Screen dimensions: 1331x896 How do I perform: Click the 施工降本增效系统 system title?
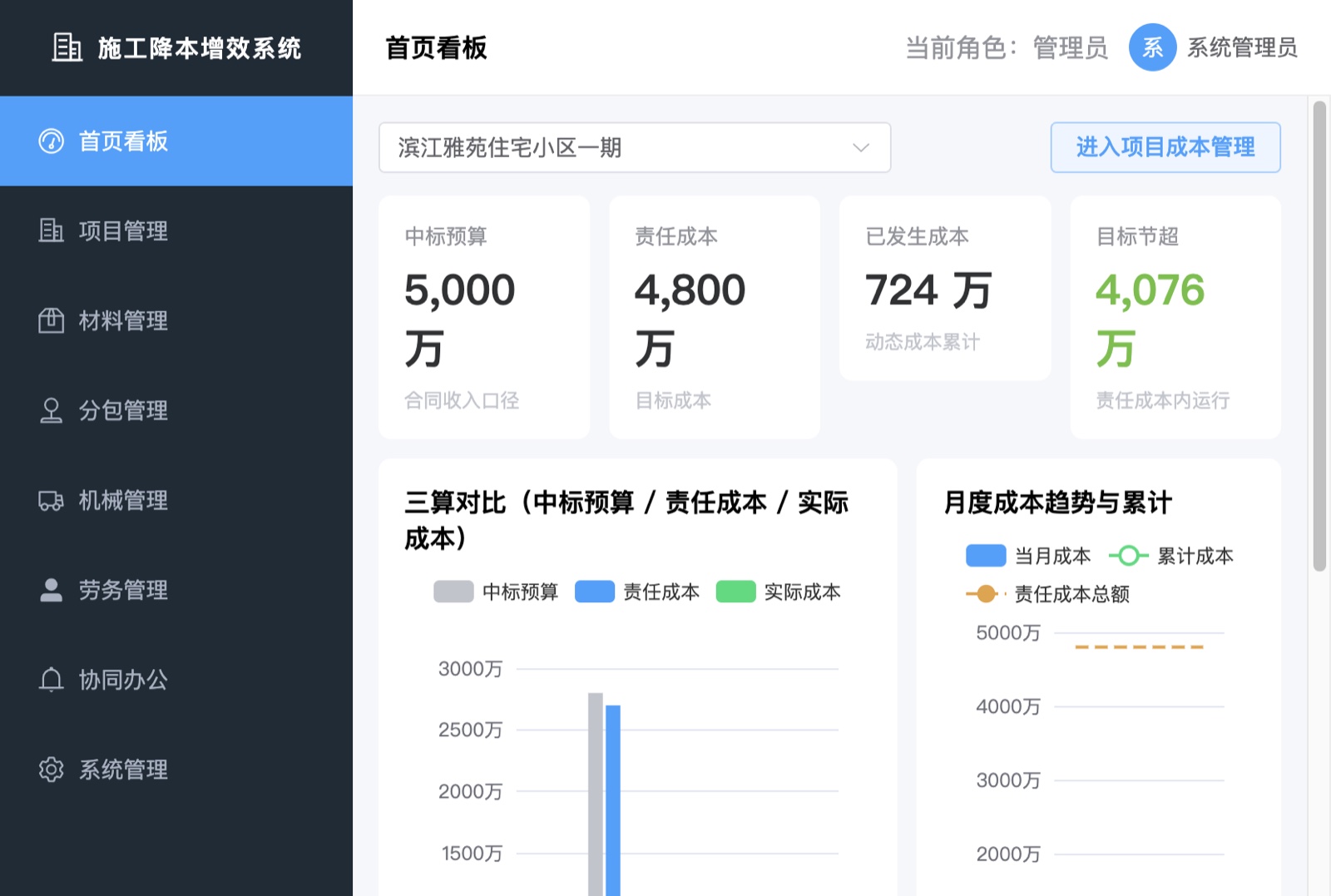click(x=200, y=47)
